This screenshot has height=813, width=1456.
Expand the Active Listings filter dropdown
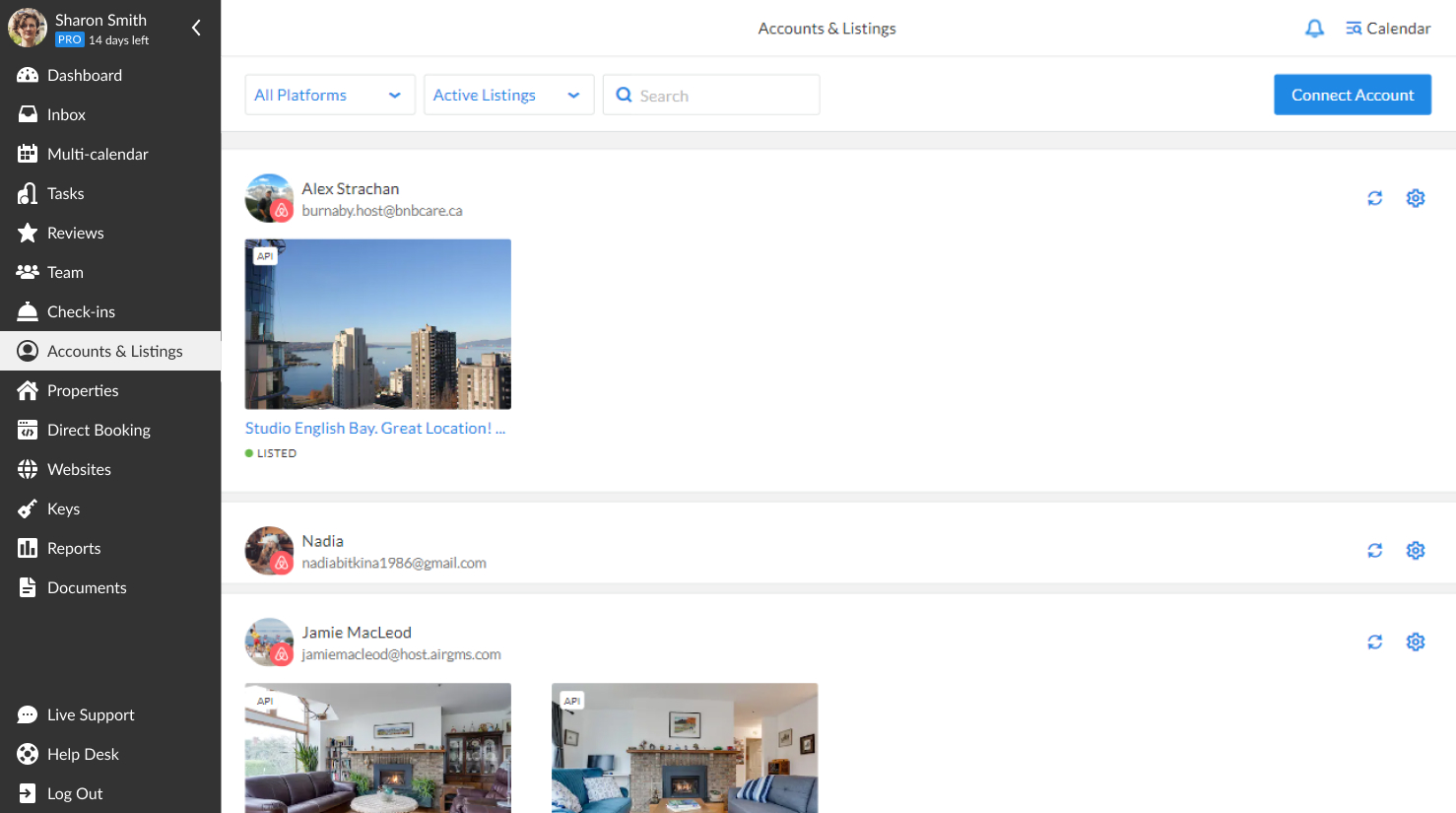coord(508,95)
